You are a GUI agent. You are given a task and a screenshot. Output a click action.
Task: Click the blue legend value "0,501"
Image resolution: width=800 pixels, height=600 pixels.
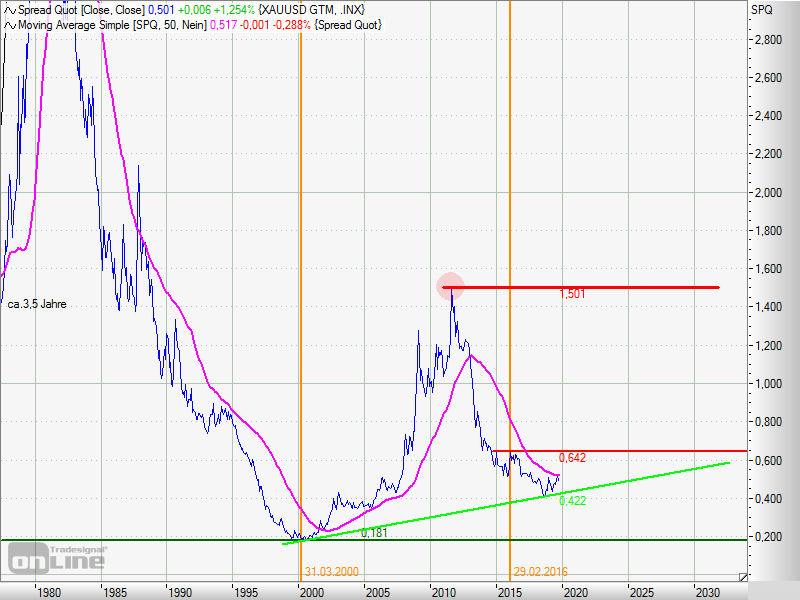click(x=161, y=10)
